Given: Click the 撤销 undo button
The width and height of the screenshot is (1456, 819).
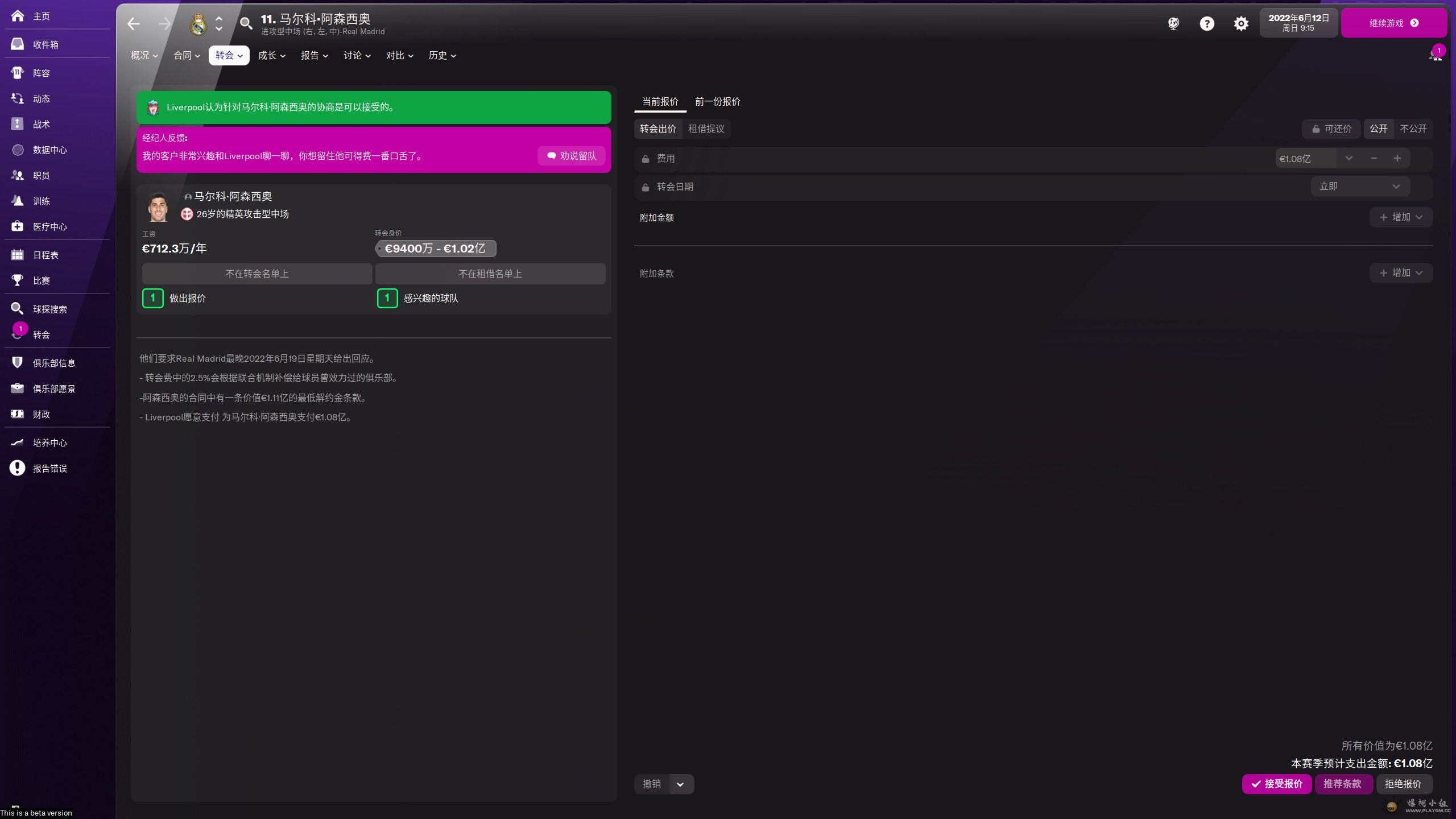Looking at the screenshot, I should (x=652, y=784).
